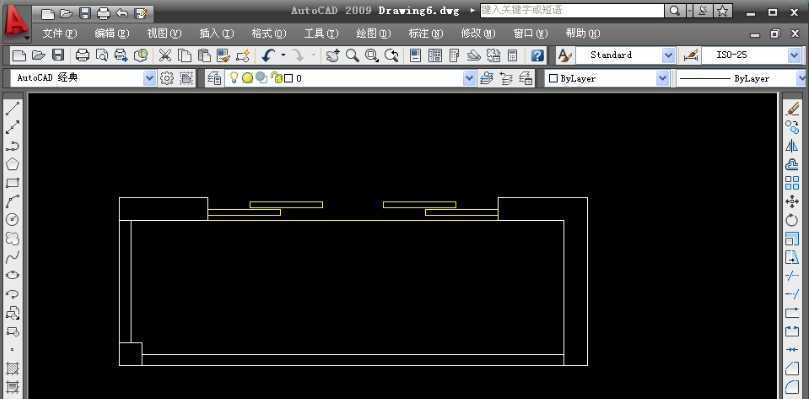Select the Mirror tool
809x399 pixels.
(x=792, y=146)
